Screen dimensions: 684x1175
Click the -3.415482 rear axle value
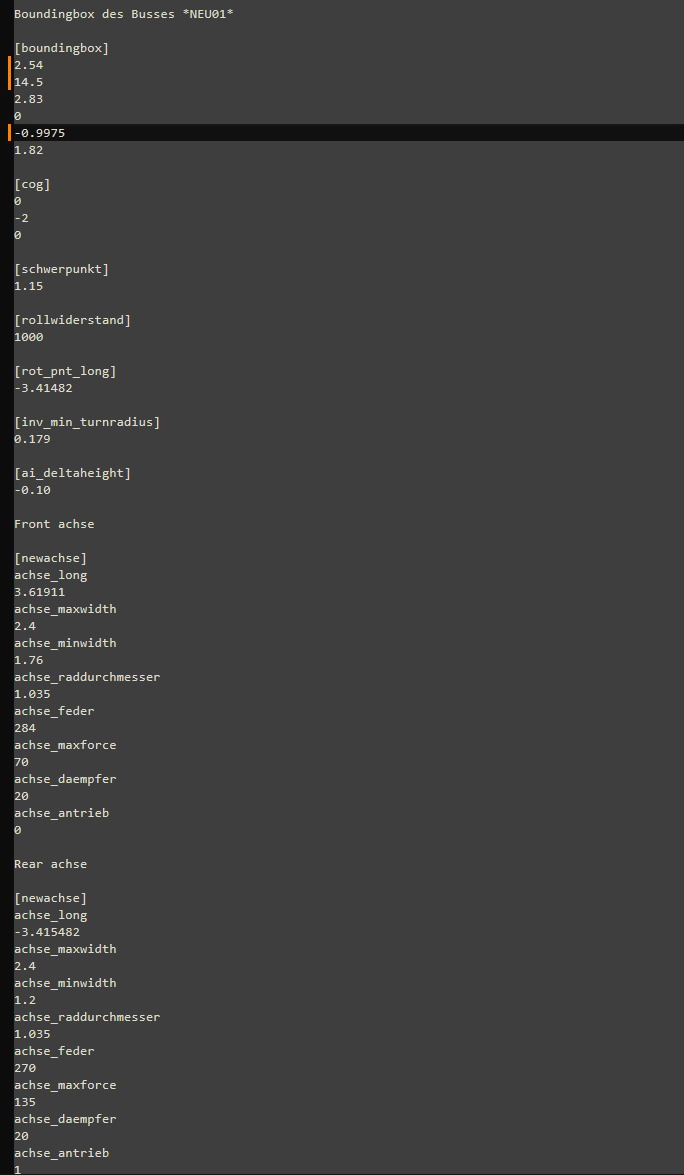47,932
